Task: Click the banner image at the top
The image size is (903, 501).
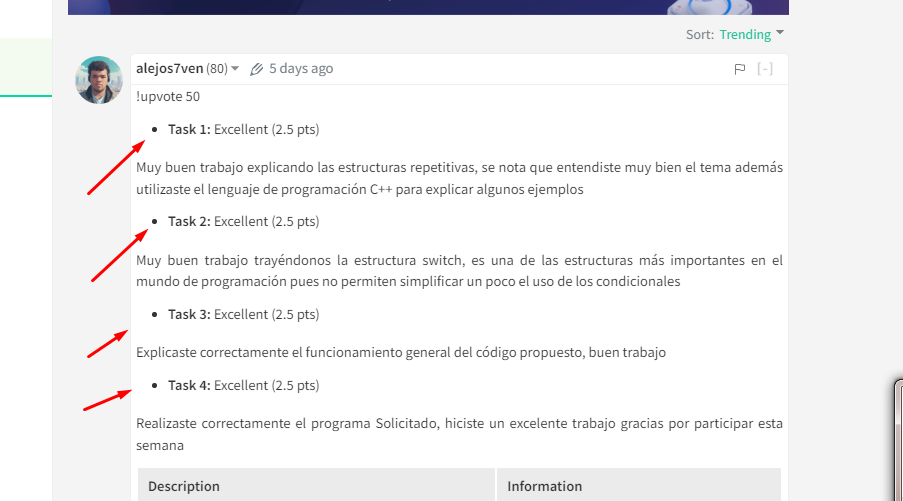Action: tap(428, 7)
